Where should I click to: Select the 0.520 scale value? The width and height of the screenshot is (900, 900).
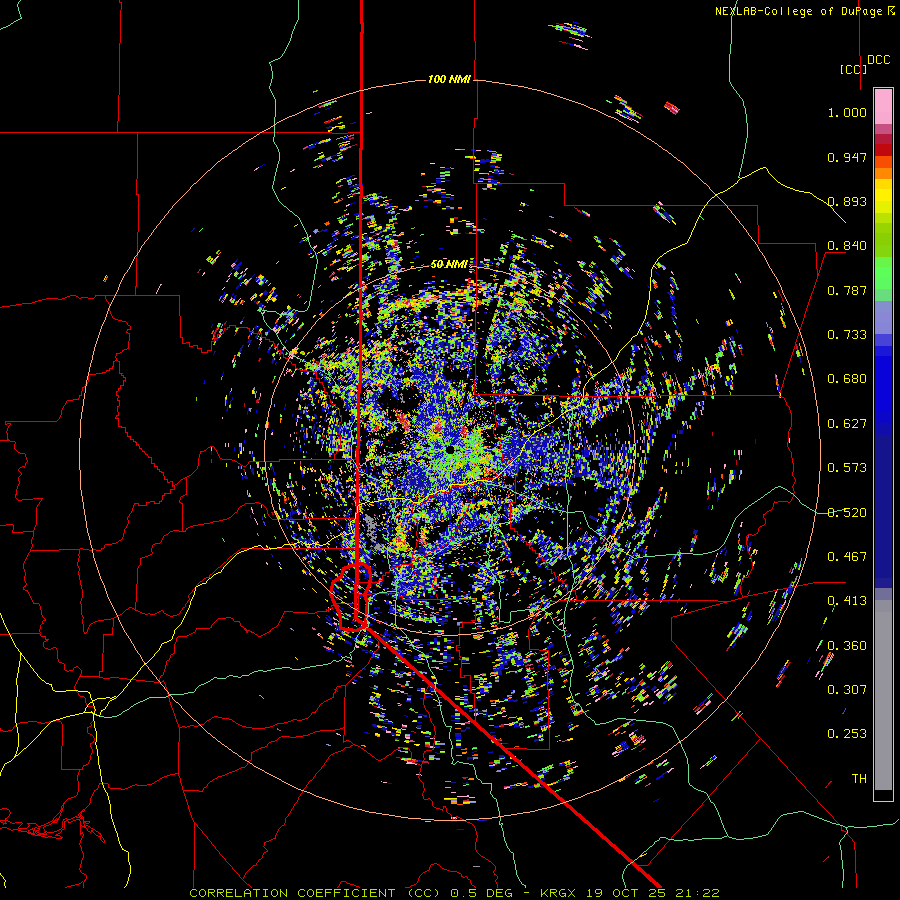pos(847,513)
